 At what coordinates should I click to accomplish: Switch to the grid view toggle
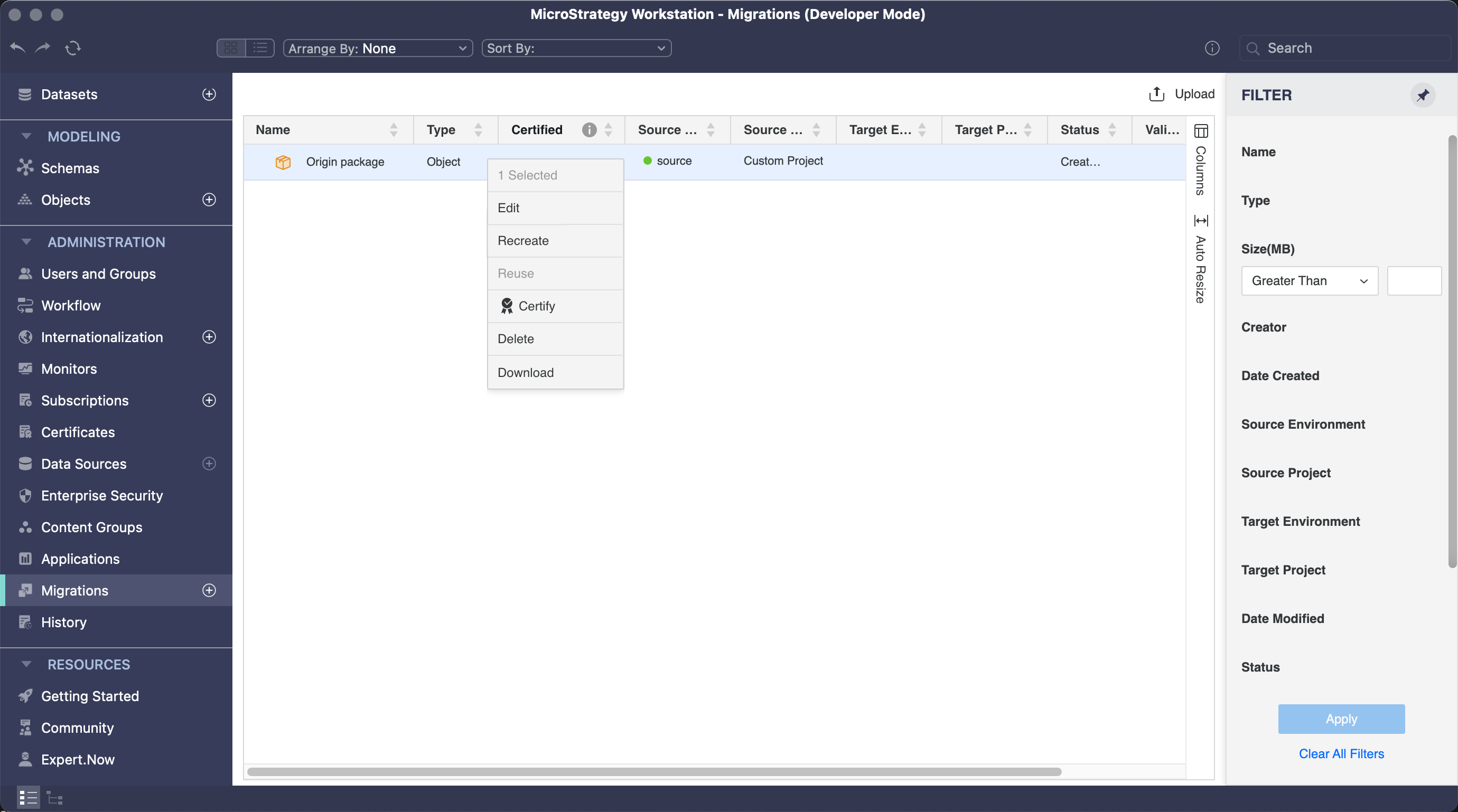[x=231, y=48]
